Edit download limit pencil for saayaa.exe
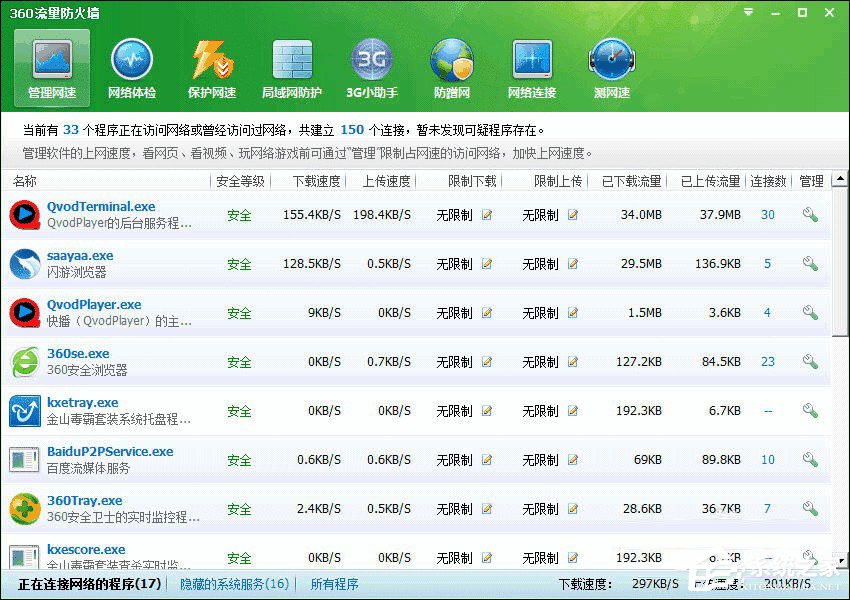Image resolution: width=850 pixels, height=600 pixels. 486,264
